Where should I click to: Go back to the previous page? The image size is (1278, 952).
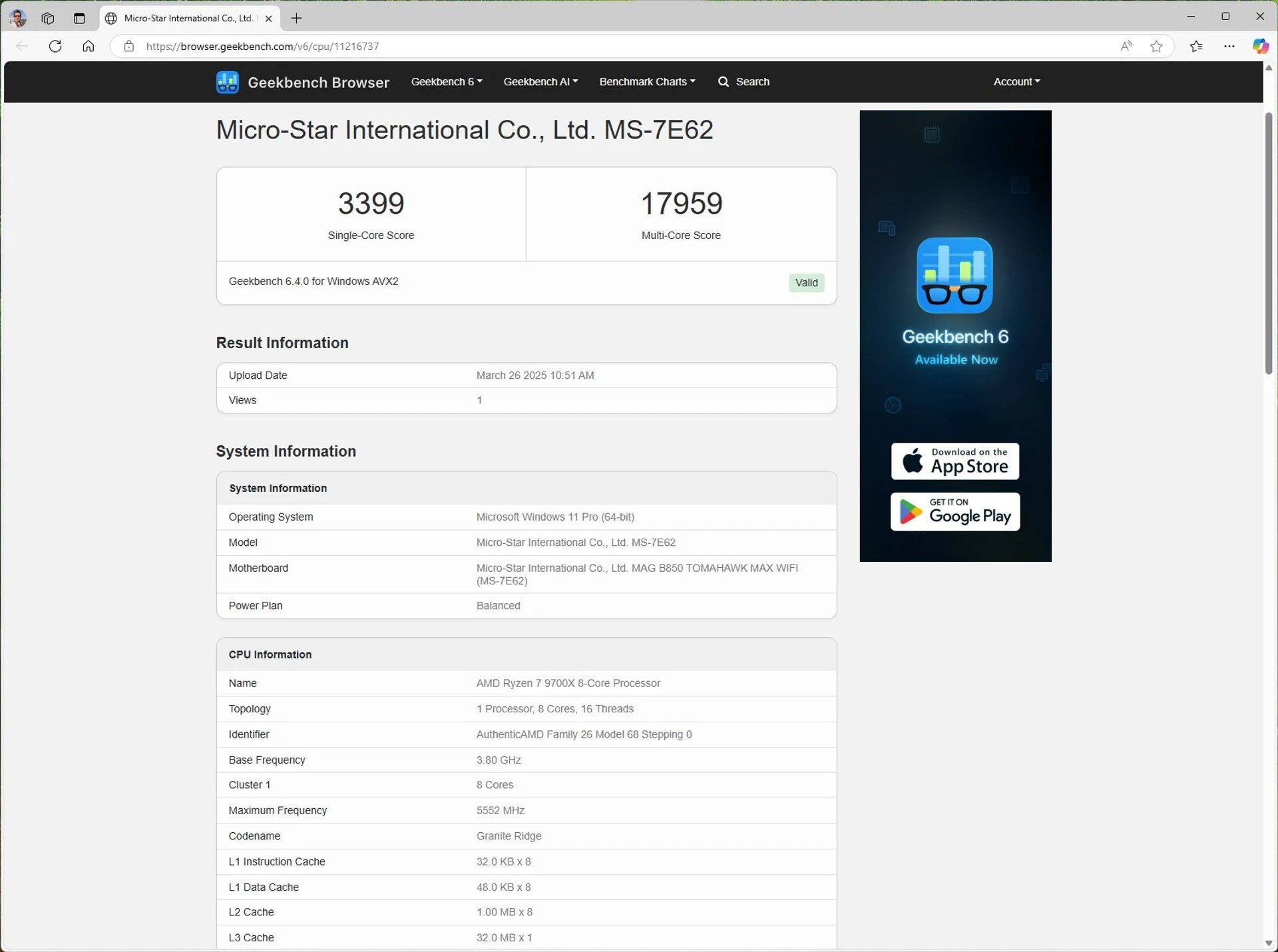[22, 46]
